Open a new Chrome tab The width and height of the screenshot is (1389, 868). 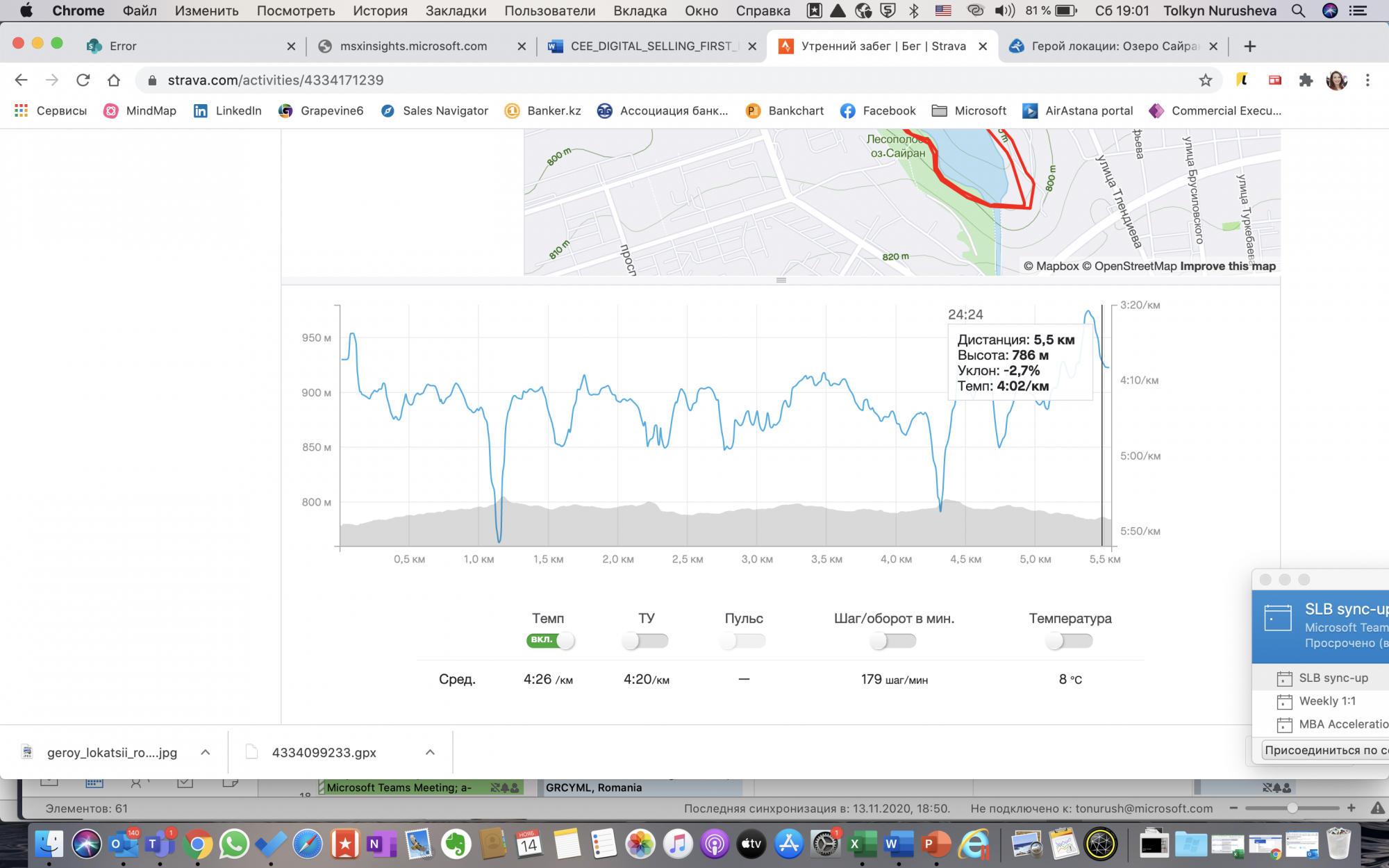(x=1249, y=46)
